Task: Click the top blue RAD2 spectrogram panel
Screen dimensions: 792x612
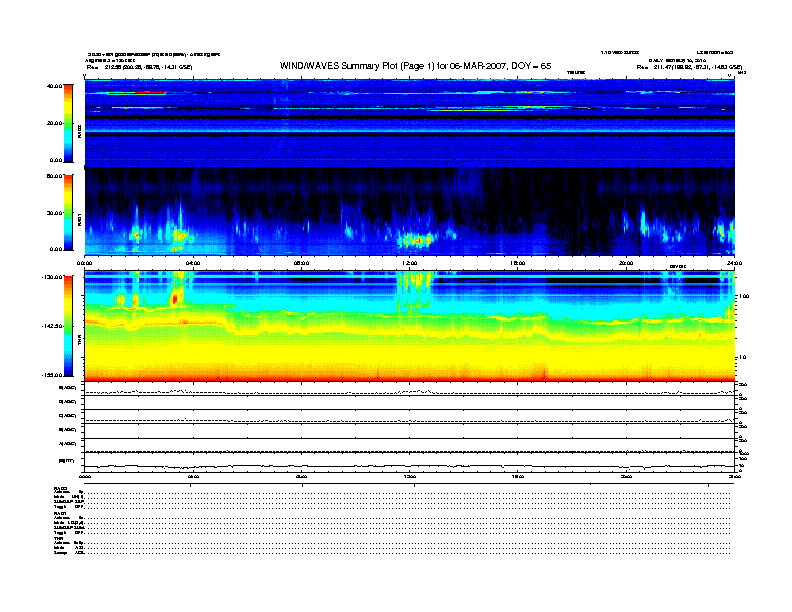Action: 409,123
